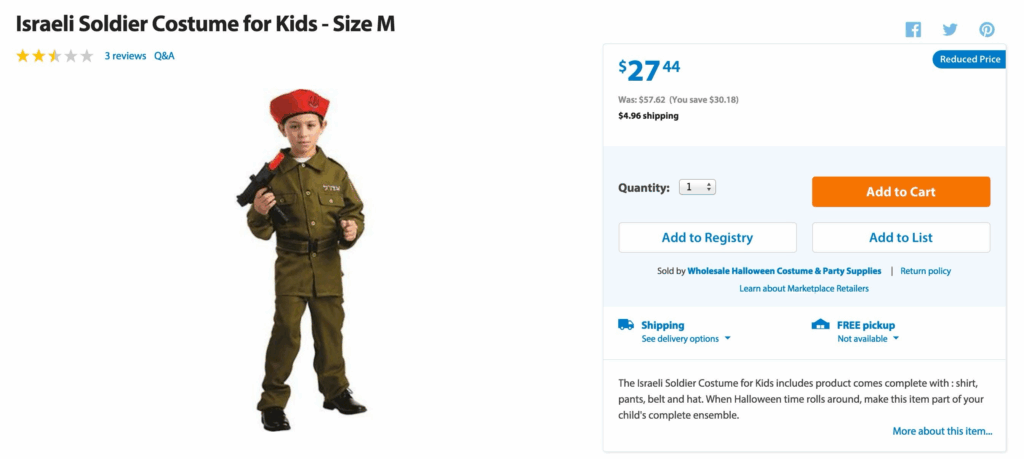
Task: Click Learn about Marketplace Retailers
Action: [x=803, y=289]
